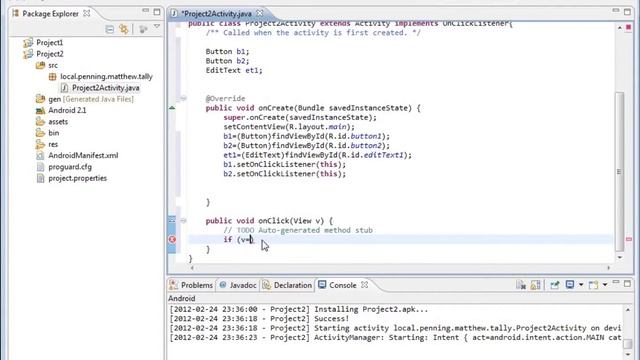Select the gen Generated Java Files folder
640x360 pixels.
(x=91, y=99)
